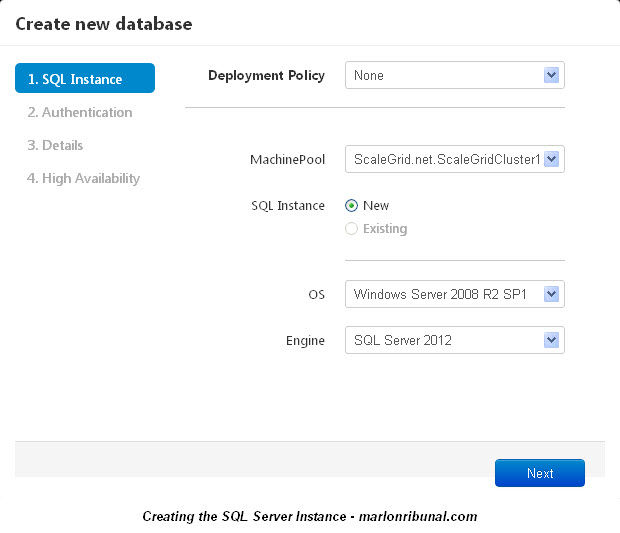The height and width of the screenshot is (533, 620).
Task: Click the 'Engine' field label
Action: (305, 340)
